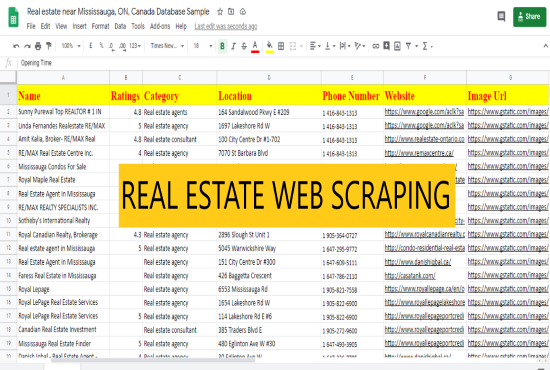
Task: Select column A header
Action: point(63,78)
